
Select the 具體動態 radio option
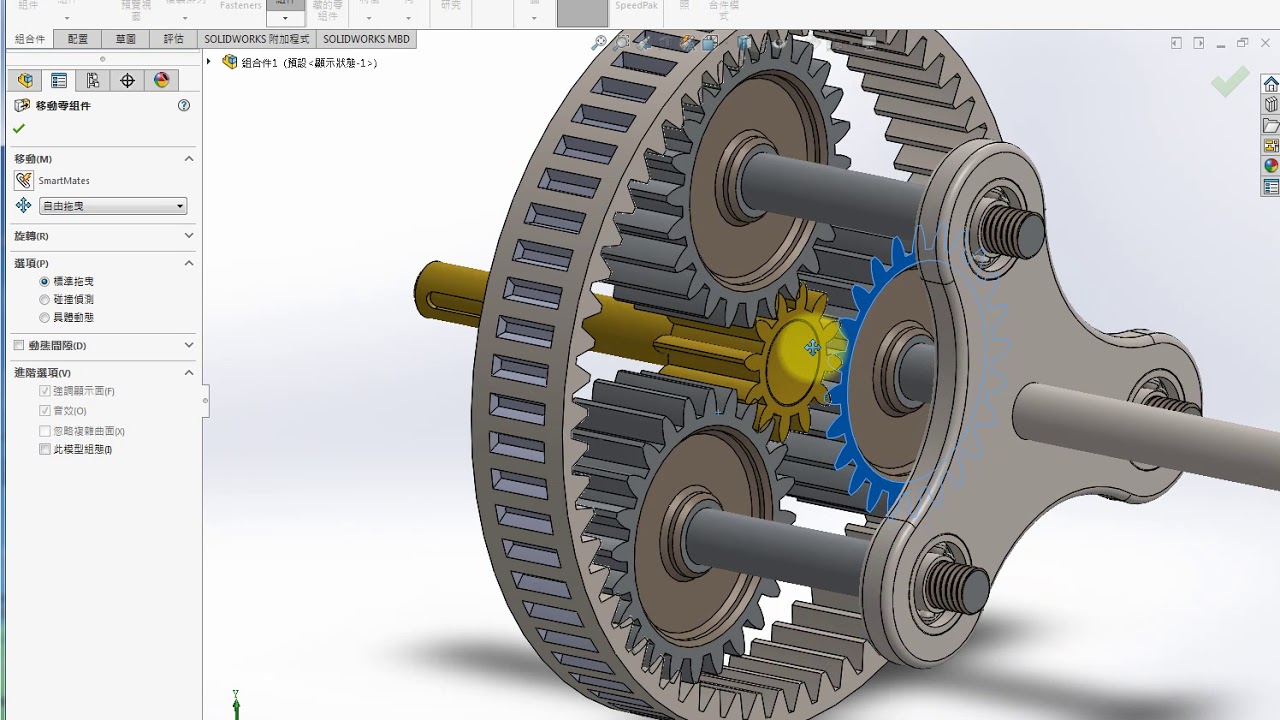pos(44,317)
